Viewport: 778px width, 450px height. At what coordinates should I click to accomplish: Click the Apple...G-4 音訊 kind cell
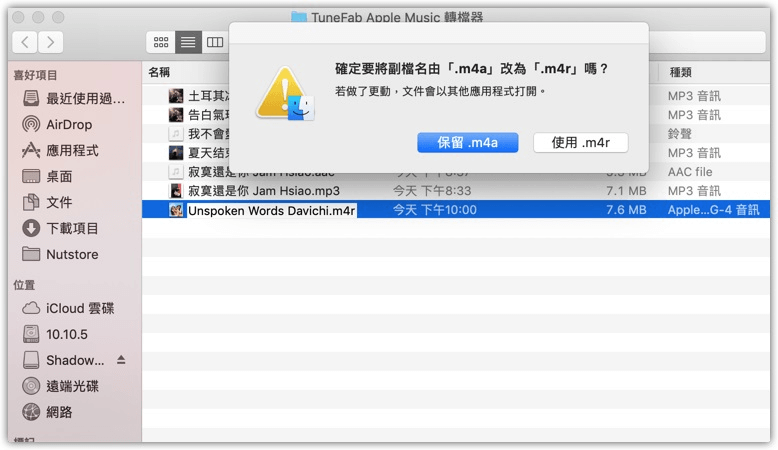coord(713,210)
